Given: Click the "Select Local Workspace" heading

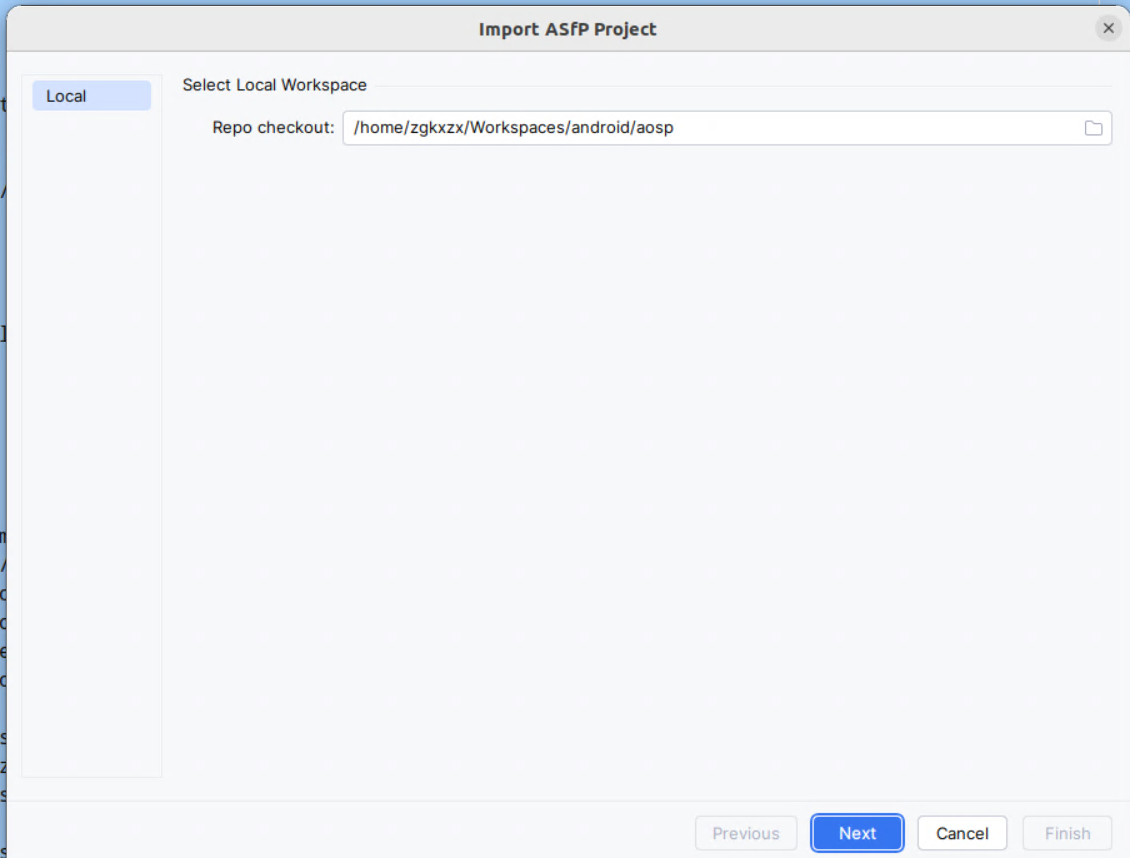Looking at the screenshot, I should tap(275, 85).
